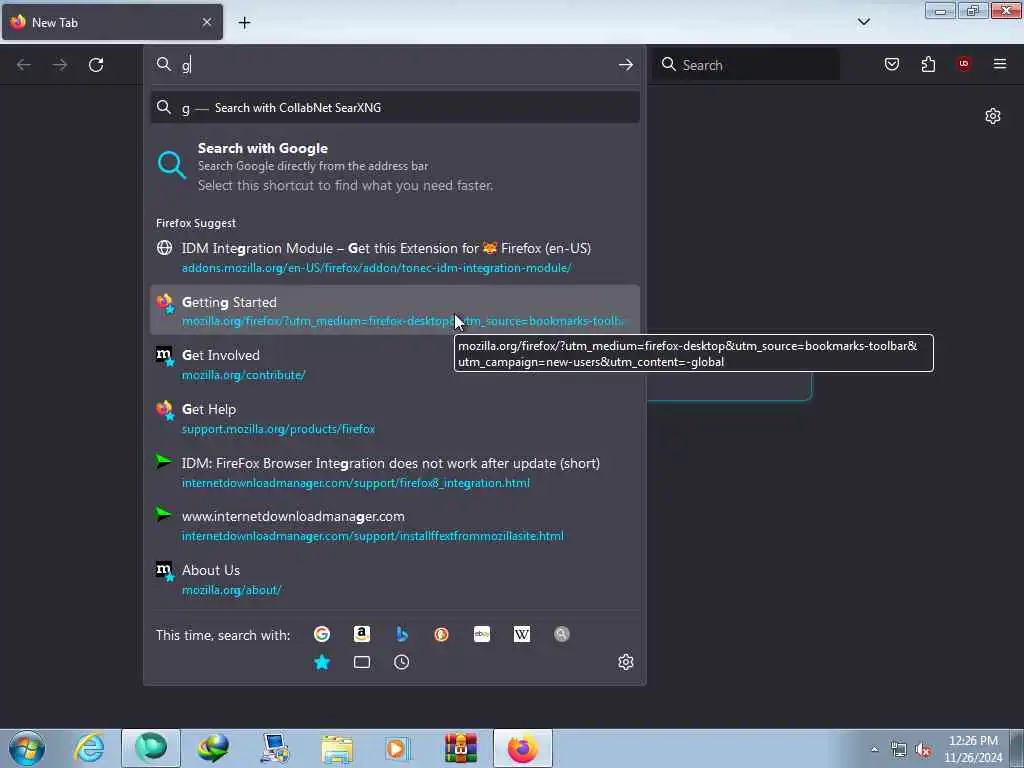Open the Pocket save icon

point(891,64)
